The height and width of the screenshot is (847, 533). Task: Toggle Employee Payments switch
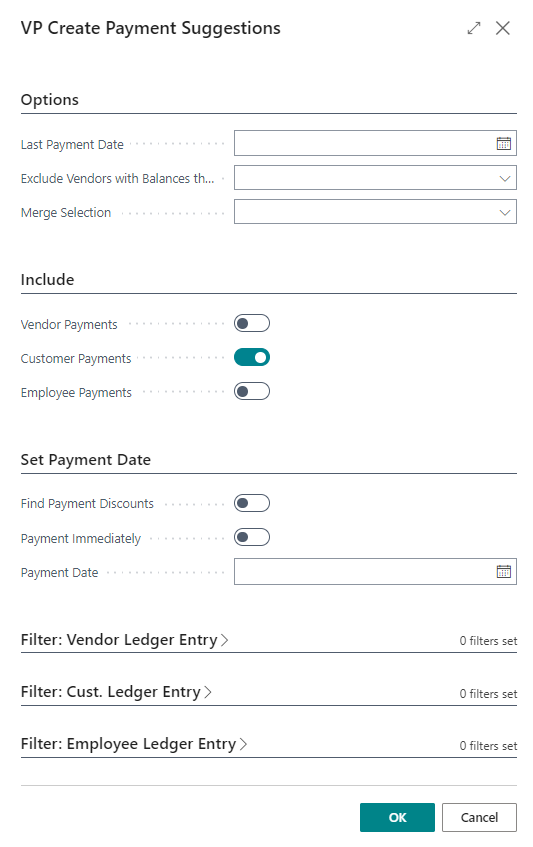point(252,392)
